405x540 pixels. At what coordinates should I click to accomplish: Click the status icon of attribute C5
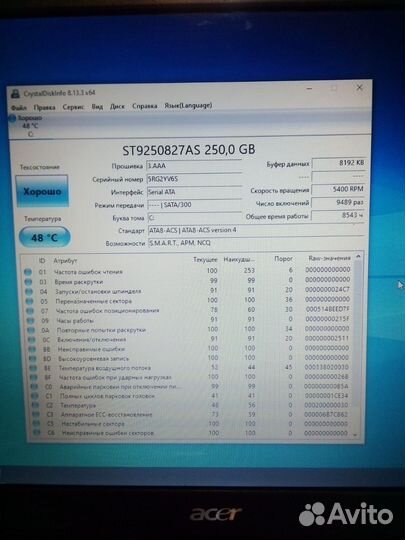36,424
